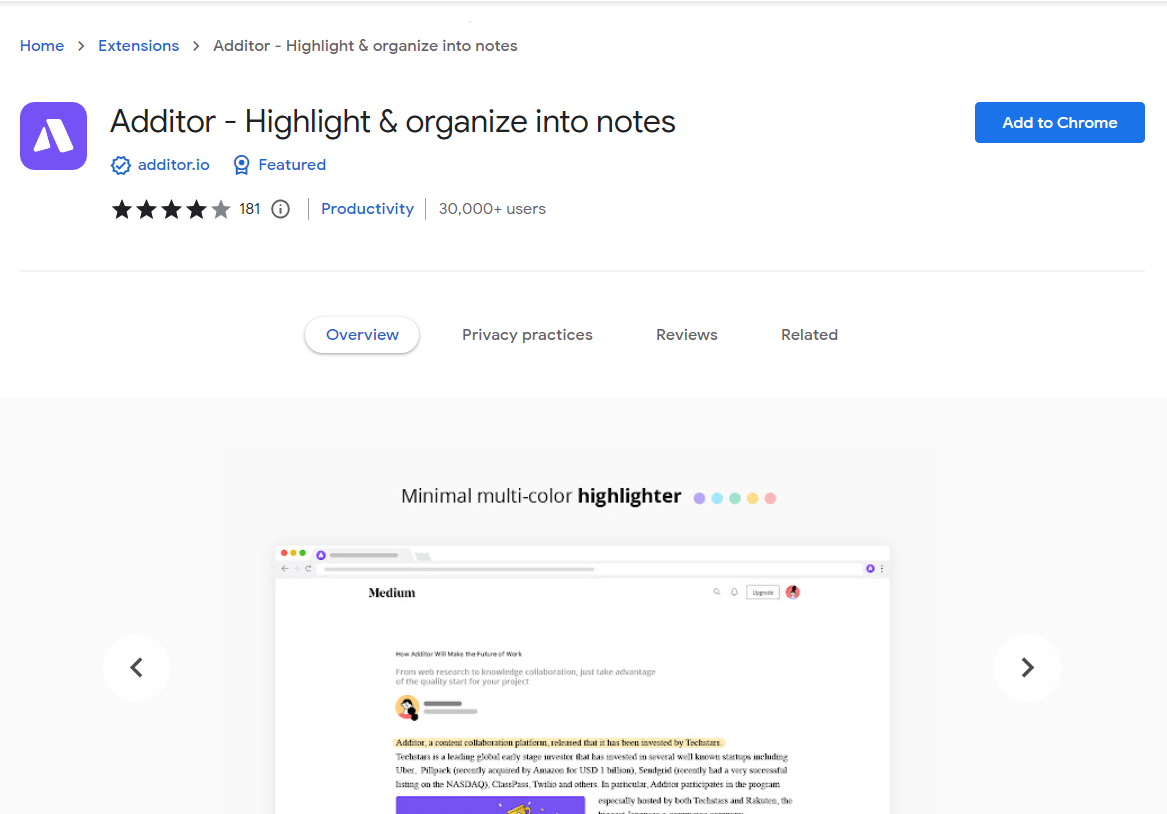The height and width of the screenshot is (814, 1167).
Task: Advance carousel with the right arrow
Action: pyautogui.click(x=1027, y=667)
